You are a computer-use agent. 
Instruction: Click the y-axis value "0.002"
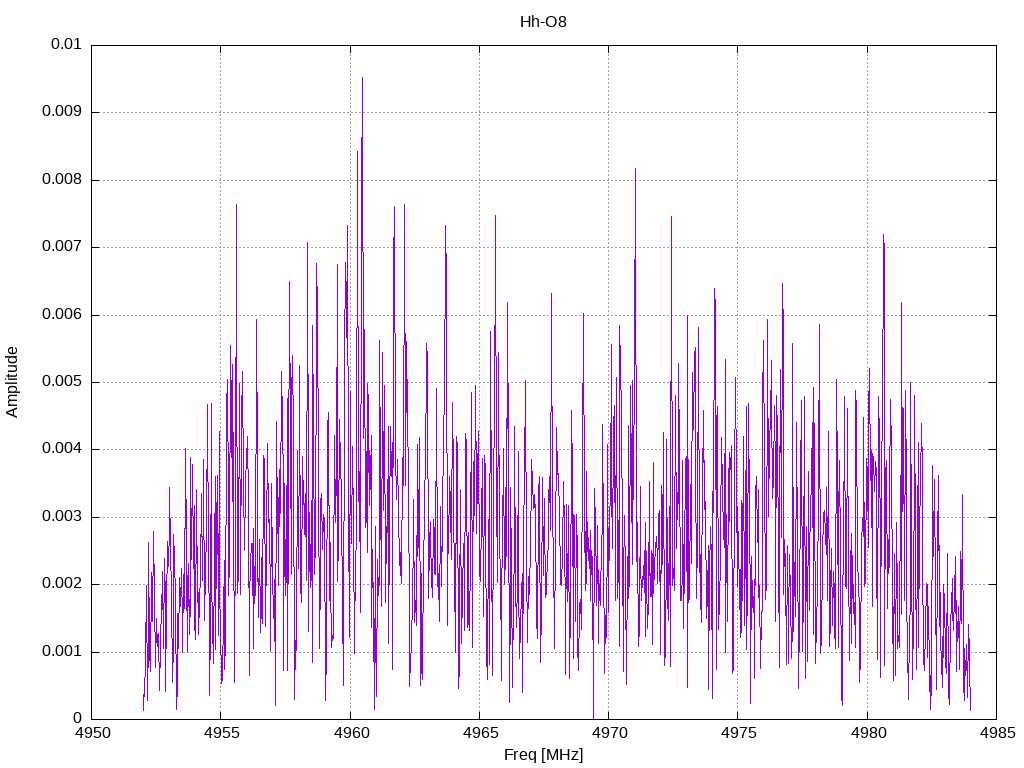coord(62,584)
